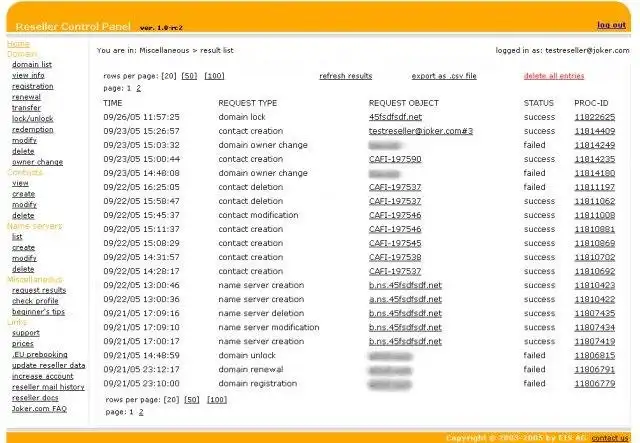Open CAFI-197546 in the contact modification row
The height and width of the screenshot is (443, 640).
click(x=395, y=215)
